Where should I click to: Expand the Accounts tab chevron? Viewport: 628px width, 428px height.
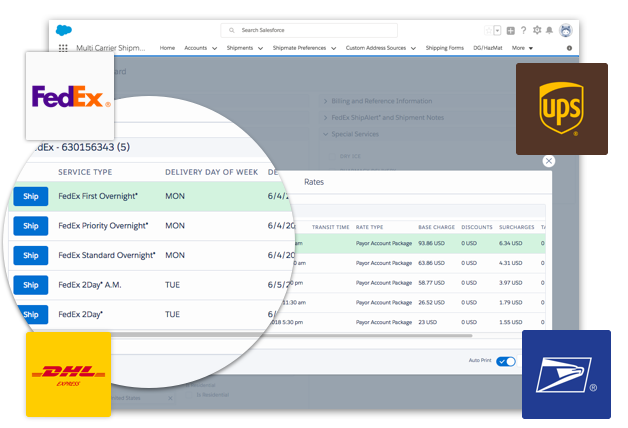click(x=215, y=48)
